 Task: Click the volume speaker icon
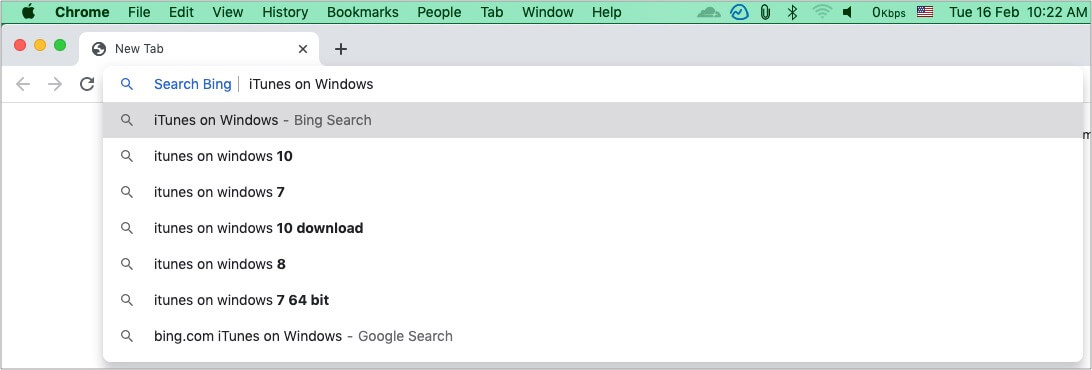point(847,12)
